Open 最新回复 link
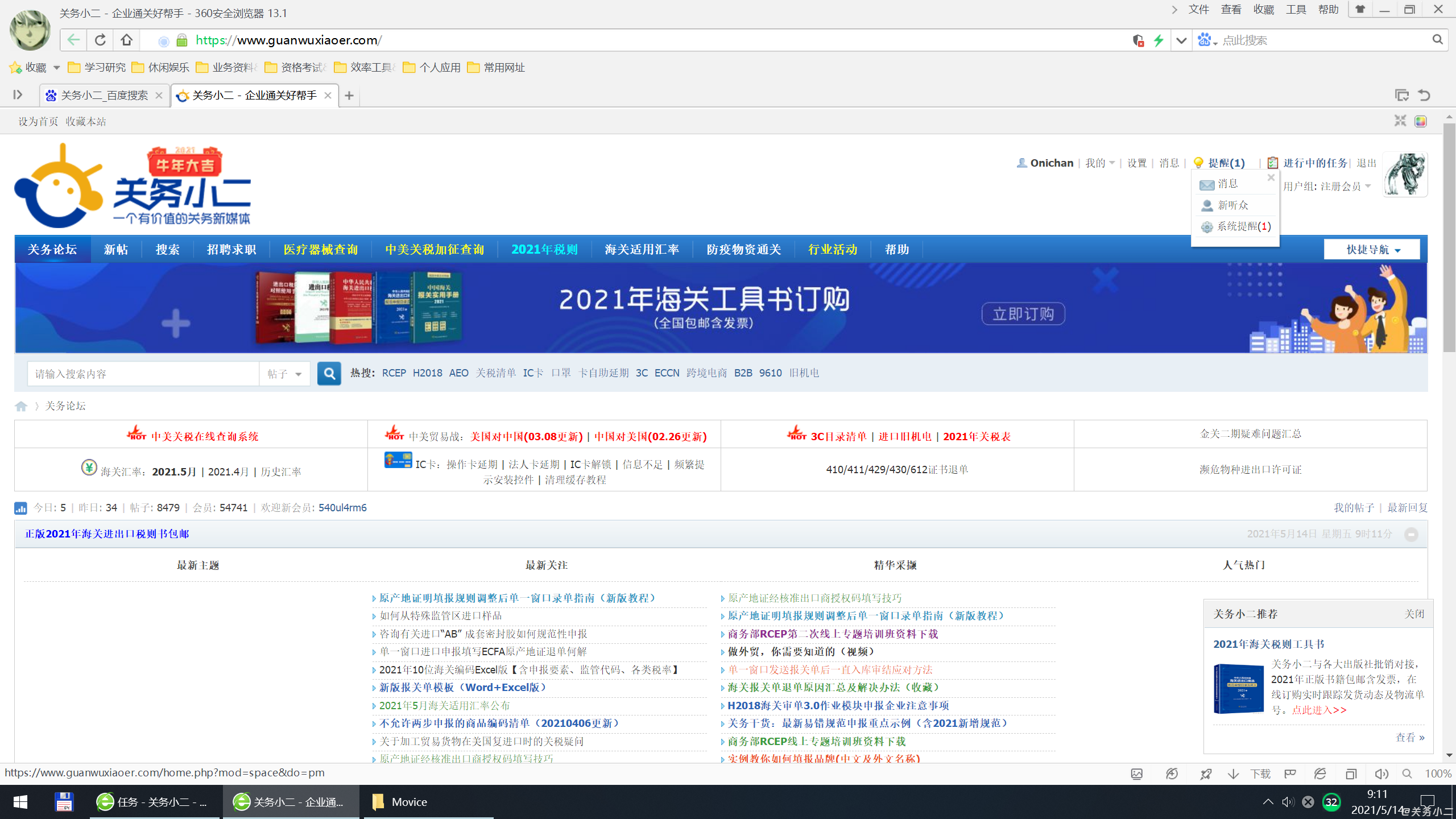1456x819 pixels. [1408, 507]
